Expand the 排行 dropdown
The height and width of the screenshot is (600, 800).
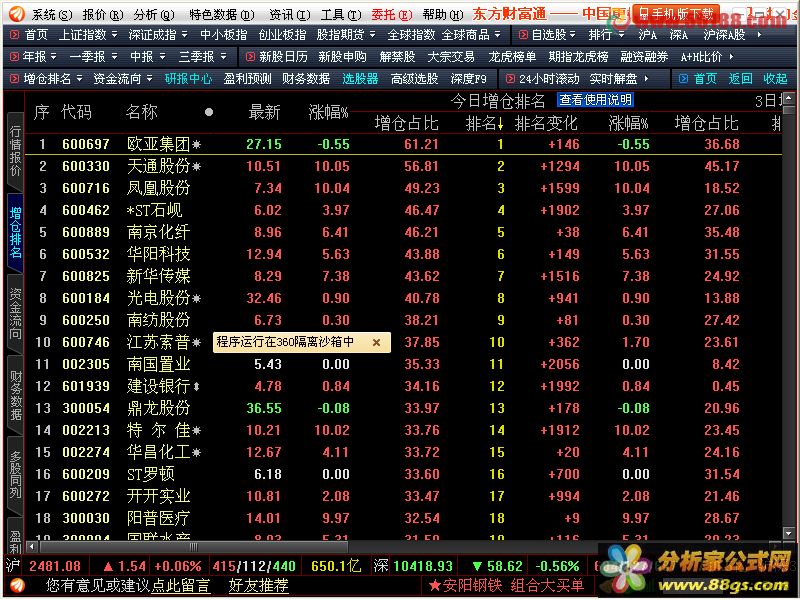tap(621, 35)
